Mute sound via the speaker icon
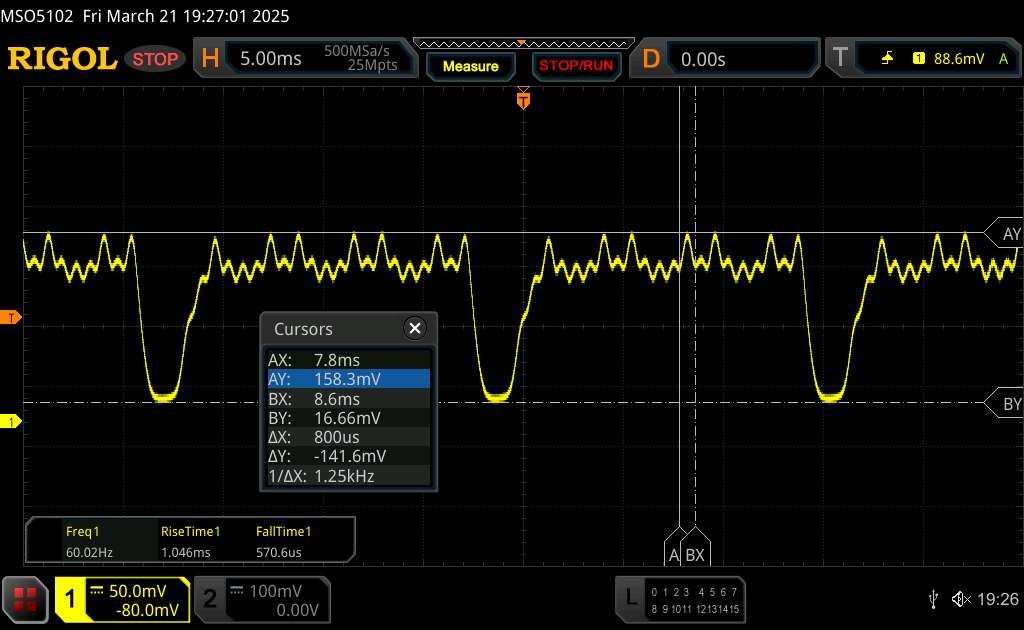 pos(961,599)
